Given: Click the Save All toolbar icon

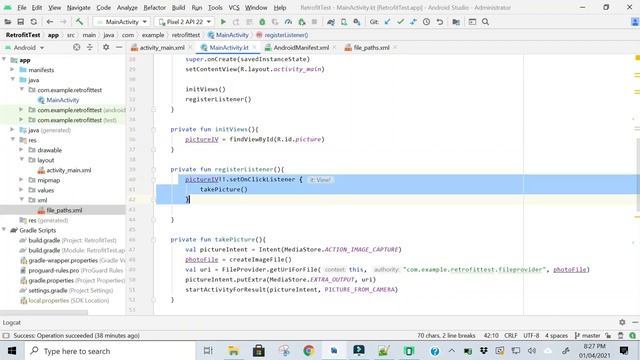Looking at the screenshot, I should 20,22.
